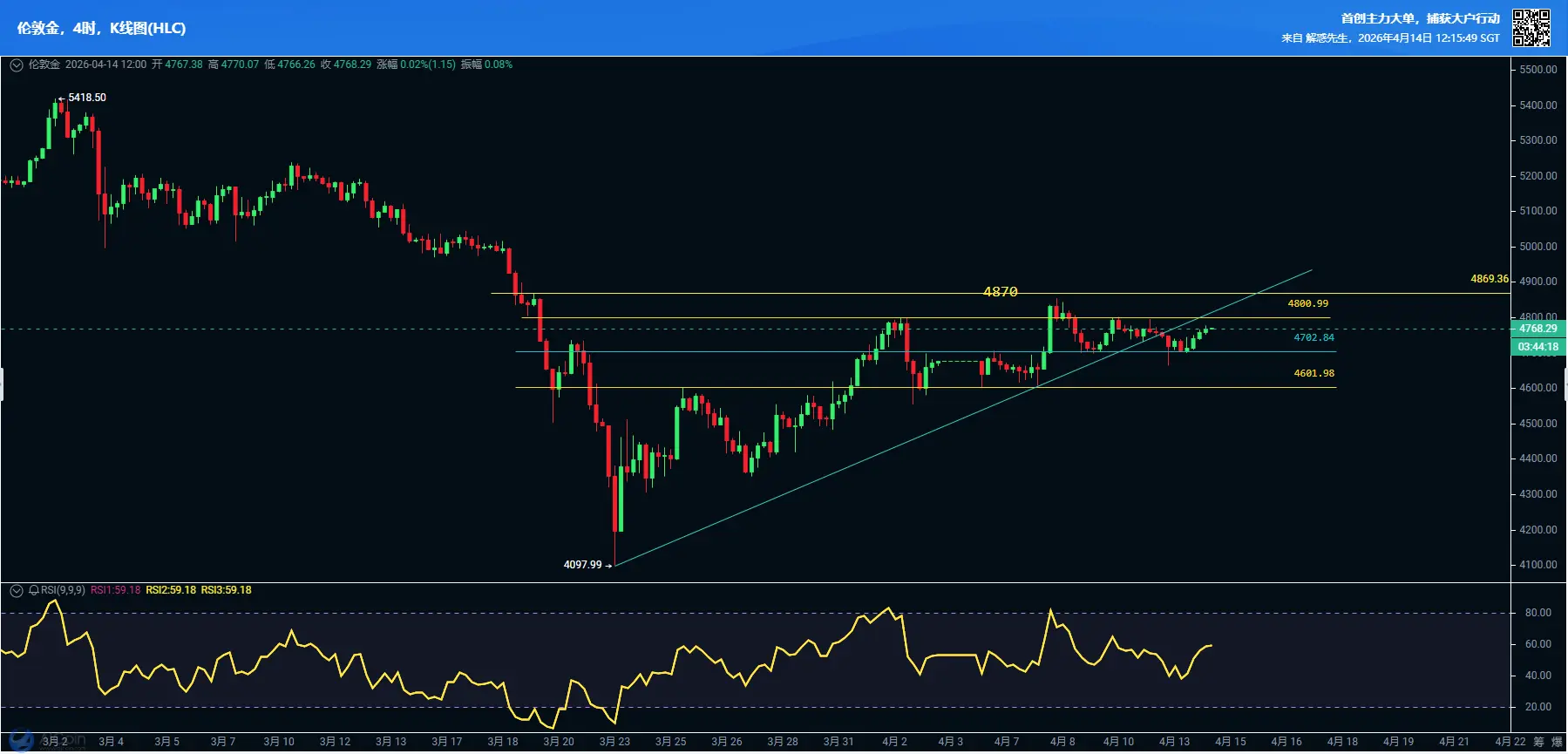Collapse the RSI indicator panel chevron
Screen dimensions: 1568x754
(16, 590)
